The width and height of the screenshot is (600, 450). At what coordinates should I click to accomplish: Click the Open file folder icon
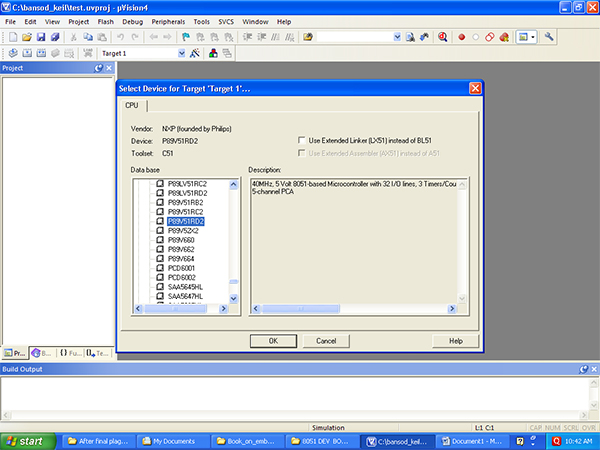click(x=27, y=37)
